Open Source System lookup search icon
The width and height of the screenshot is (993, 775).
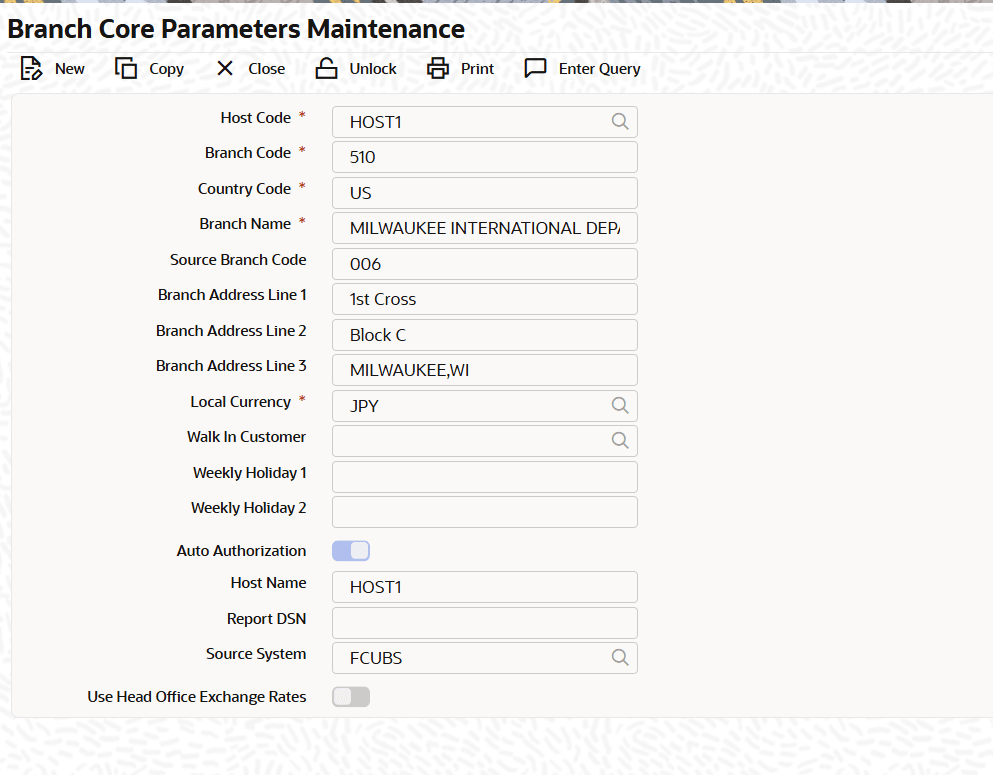point(620,658)
